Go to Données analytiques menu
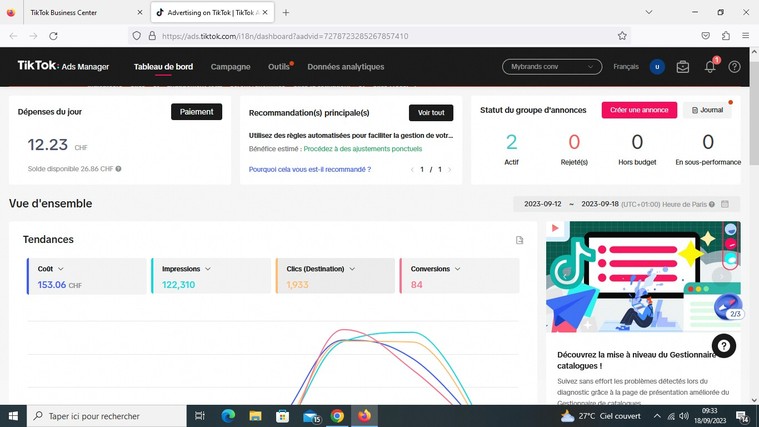 (345, 67)
